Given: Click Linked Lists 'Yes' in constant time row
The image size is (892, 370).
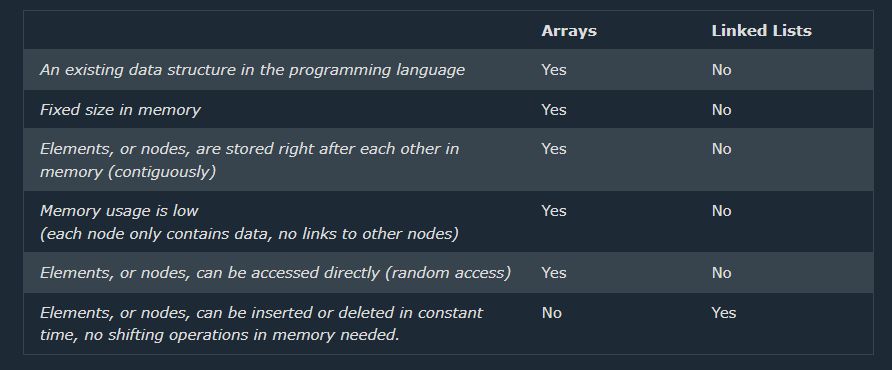Looking at the screenshot, I should [x=724, y=313].
